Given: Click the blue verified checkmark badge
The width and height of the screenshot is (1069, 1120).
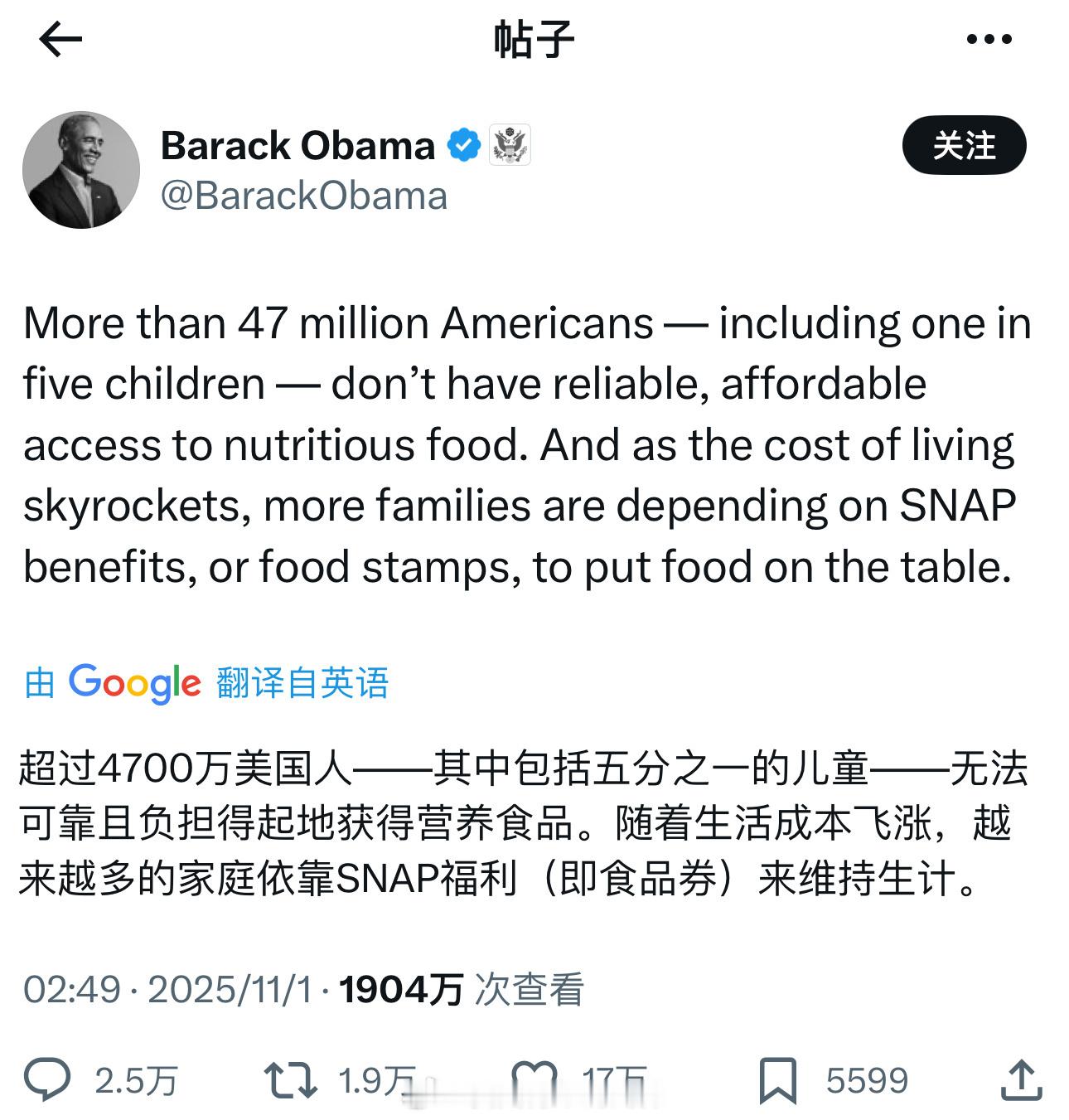Looking at the screenshot, I should pos(462,143).
